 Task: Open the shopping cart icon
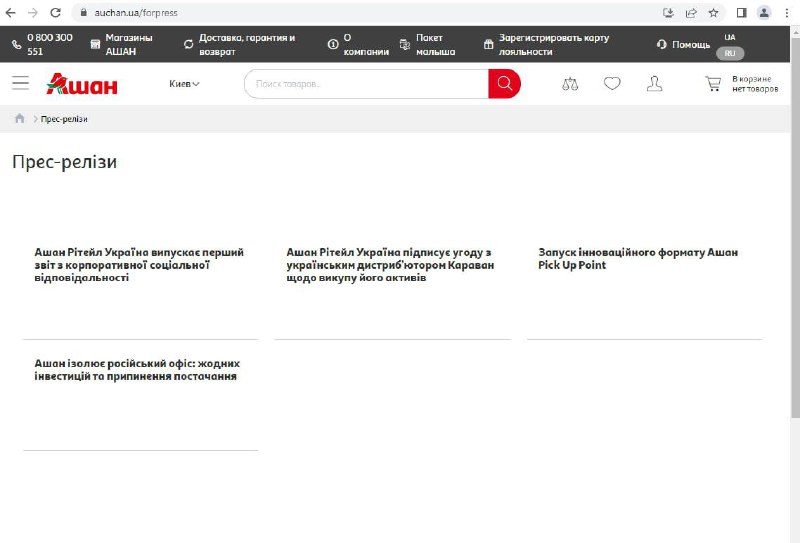click(713, 84)
